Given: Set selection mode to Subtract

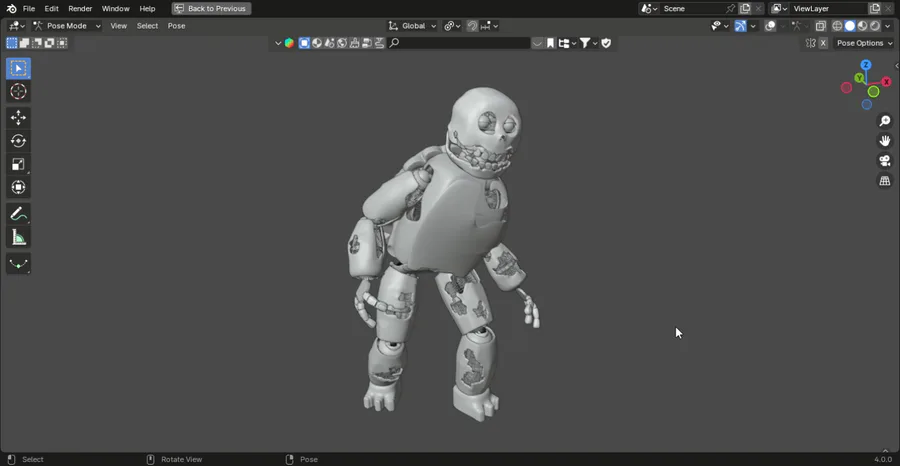Looking at the screenshot, I should pos(37,43).
